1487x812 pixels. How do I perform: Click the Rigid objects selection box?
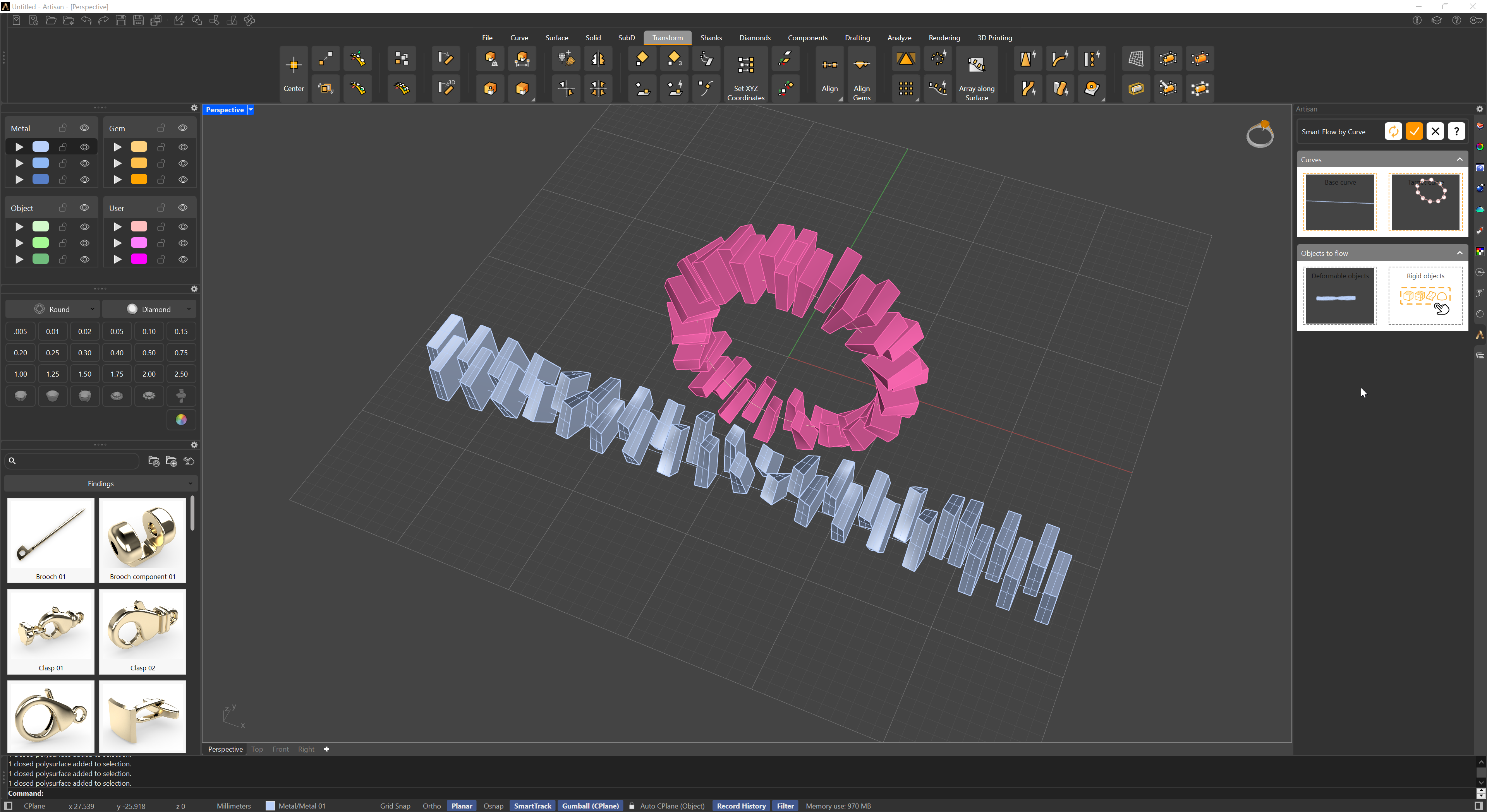pyautogui.click(x=1425, y=295)
